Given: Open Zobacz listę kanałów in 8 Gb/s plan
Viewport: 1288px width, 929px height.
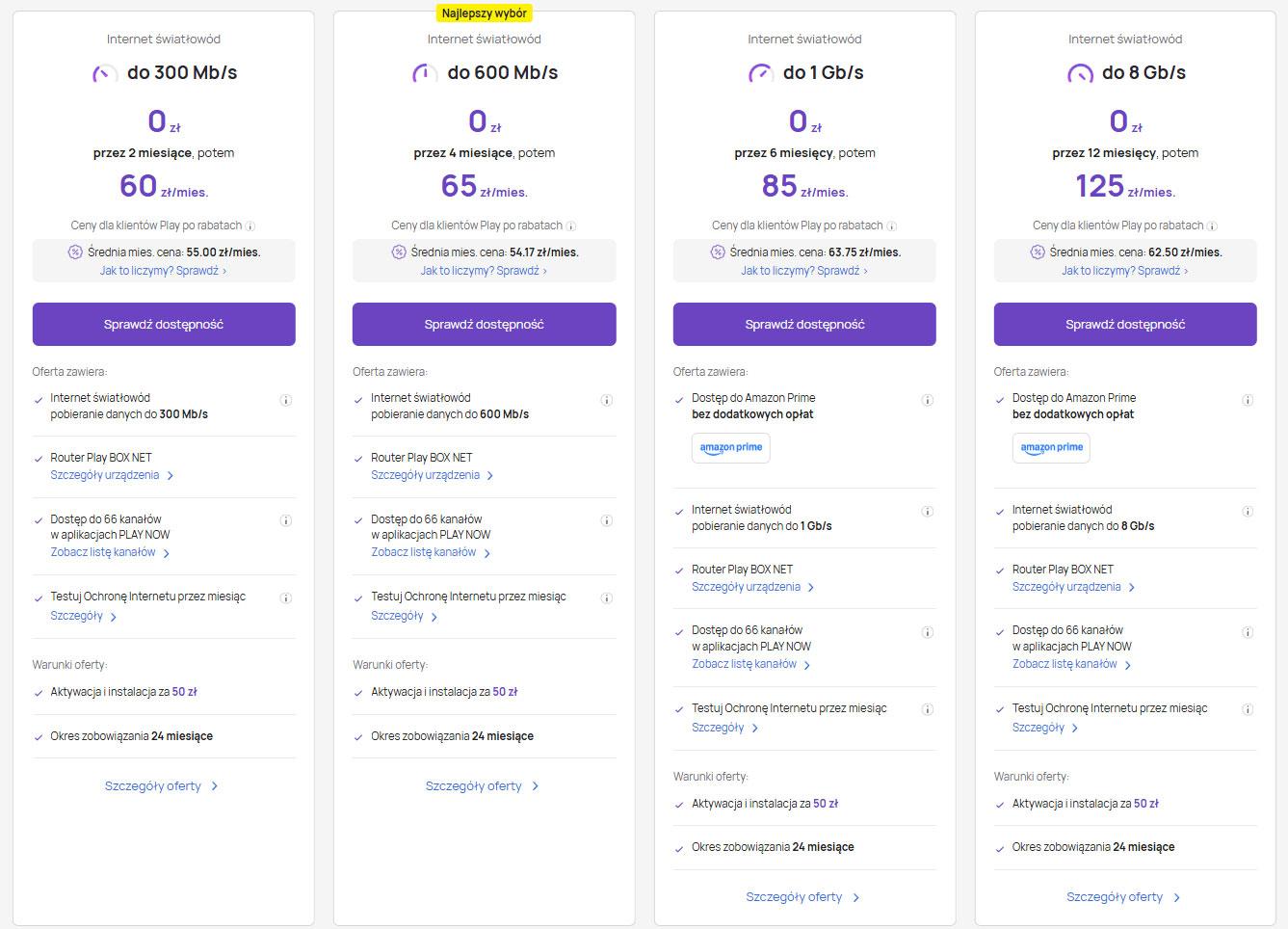Looking at the screenshot, I should (1071, 664).
